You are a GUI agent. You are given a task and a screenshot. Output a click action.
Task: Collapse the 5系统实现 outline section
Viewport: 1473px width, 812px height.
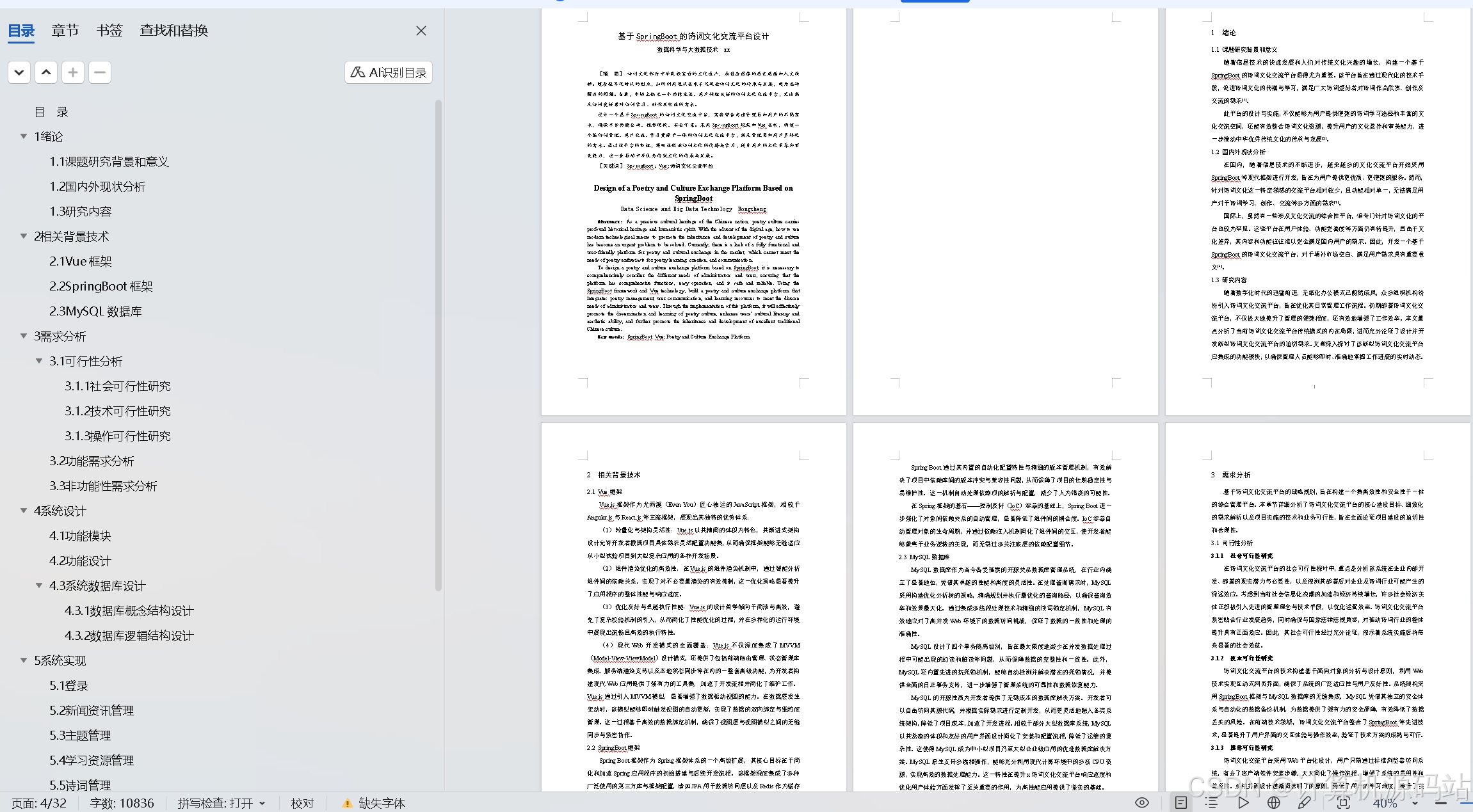24,660
